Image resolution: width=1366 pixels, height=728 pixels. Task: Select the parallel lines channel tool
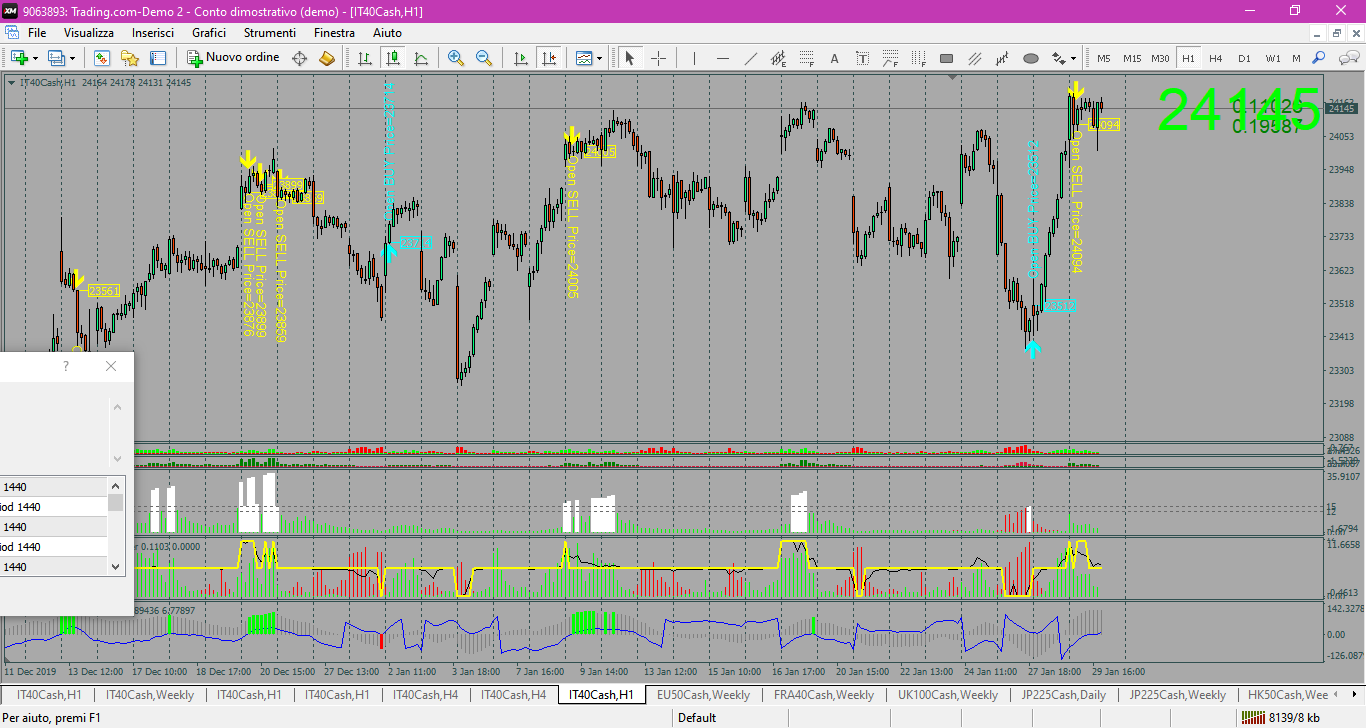975,58
